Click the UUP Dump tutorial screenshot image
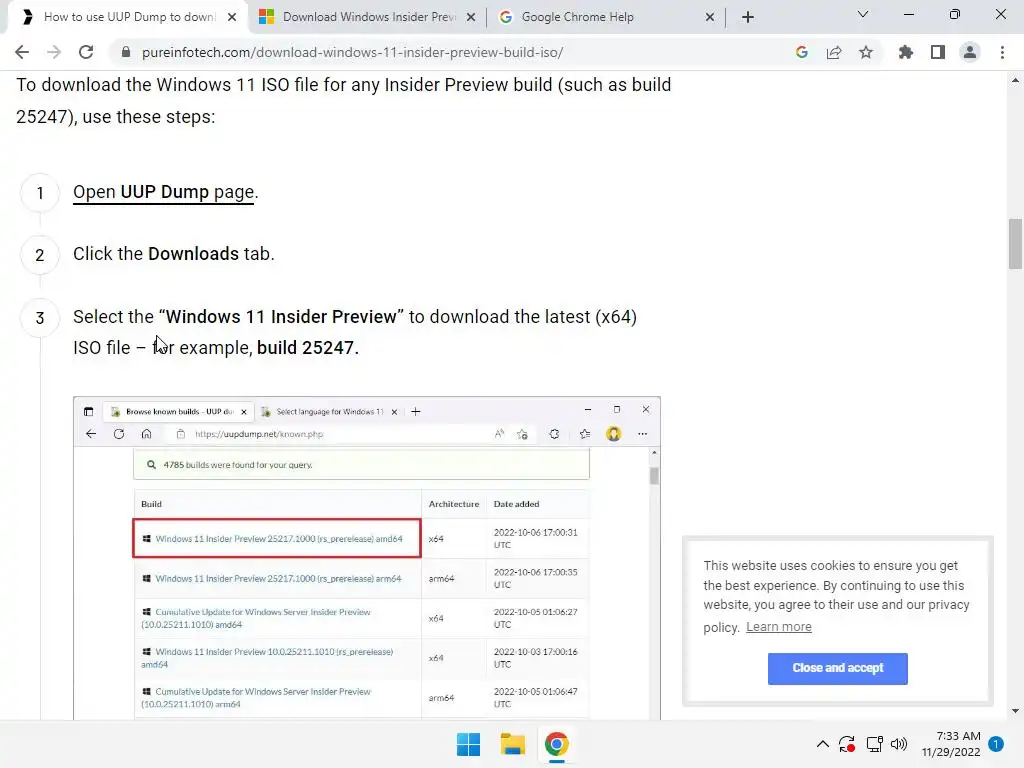The width and height of the screenshot is (1024, 768). (x=367, y=558)
